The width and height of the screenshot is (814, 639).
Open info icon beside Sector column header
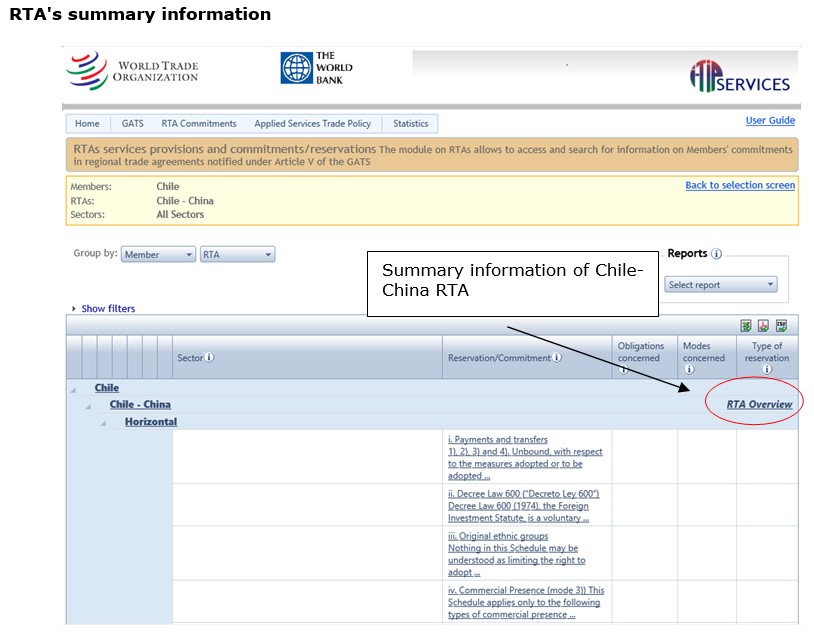pos(209,357)
